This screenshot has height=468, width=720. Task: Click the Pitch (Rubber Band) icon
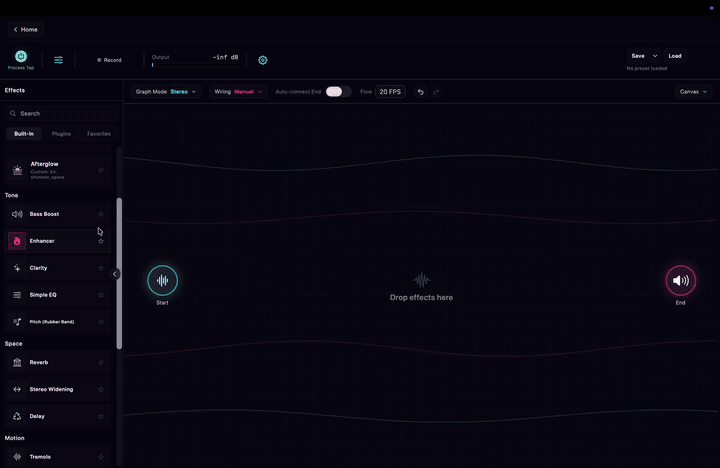pyautogui.click(x=17, y=321)
